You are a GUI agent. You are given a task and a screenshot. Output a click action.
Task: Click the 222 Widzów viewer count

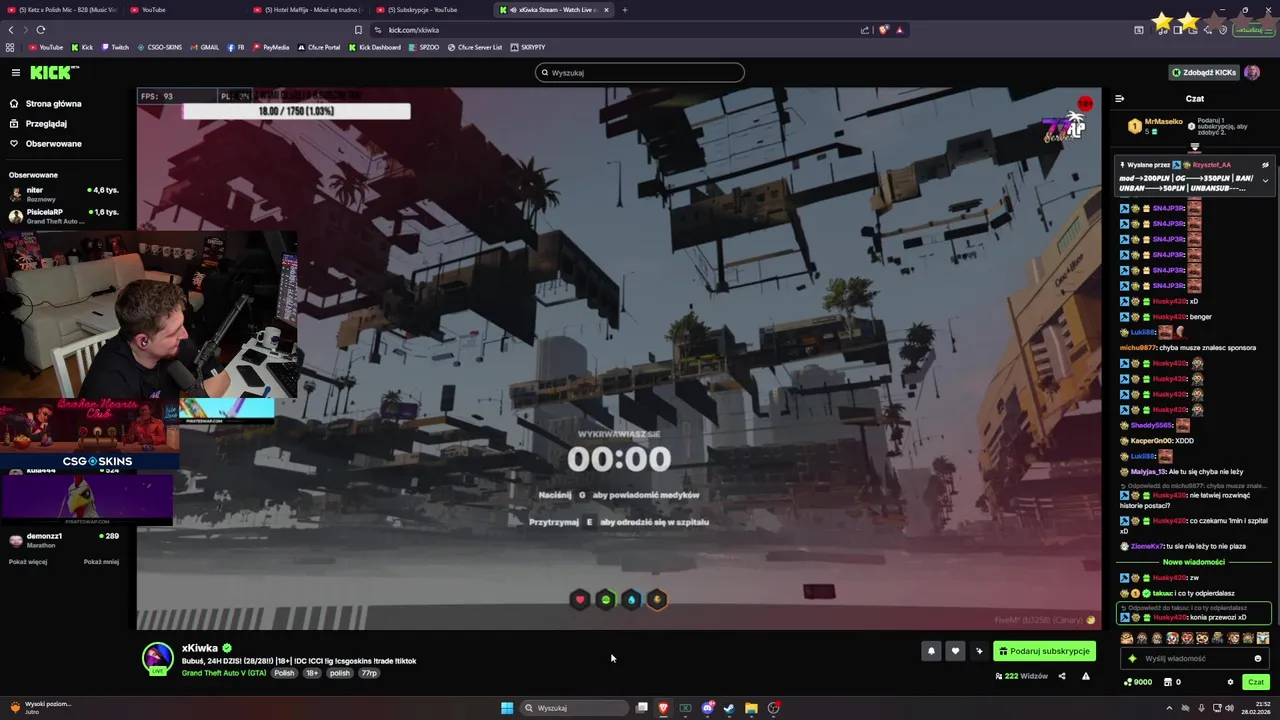(x=1022, y=676)
